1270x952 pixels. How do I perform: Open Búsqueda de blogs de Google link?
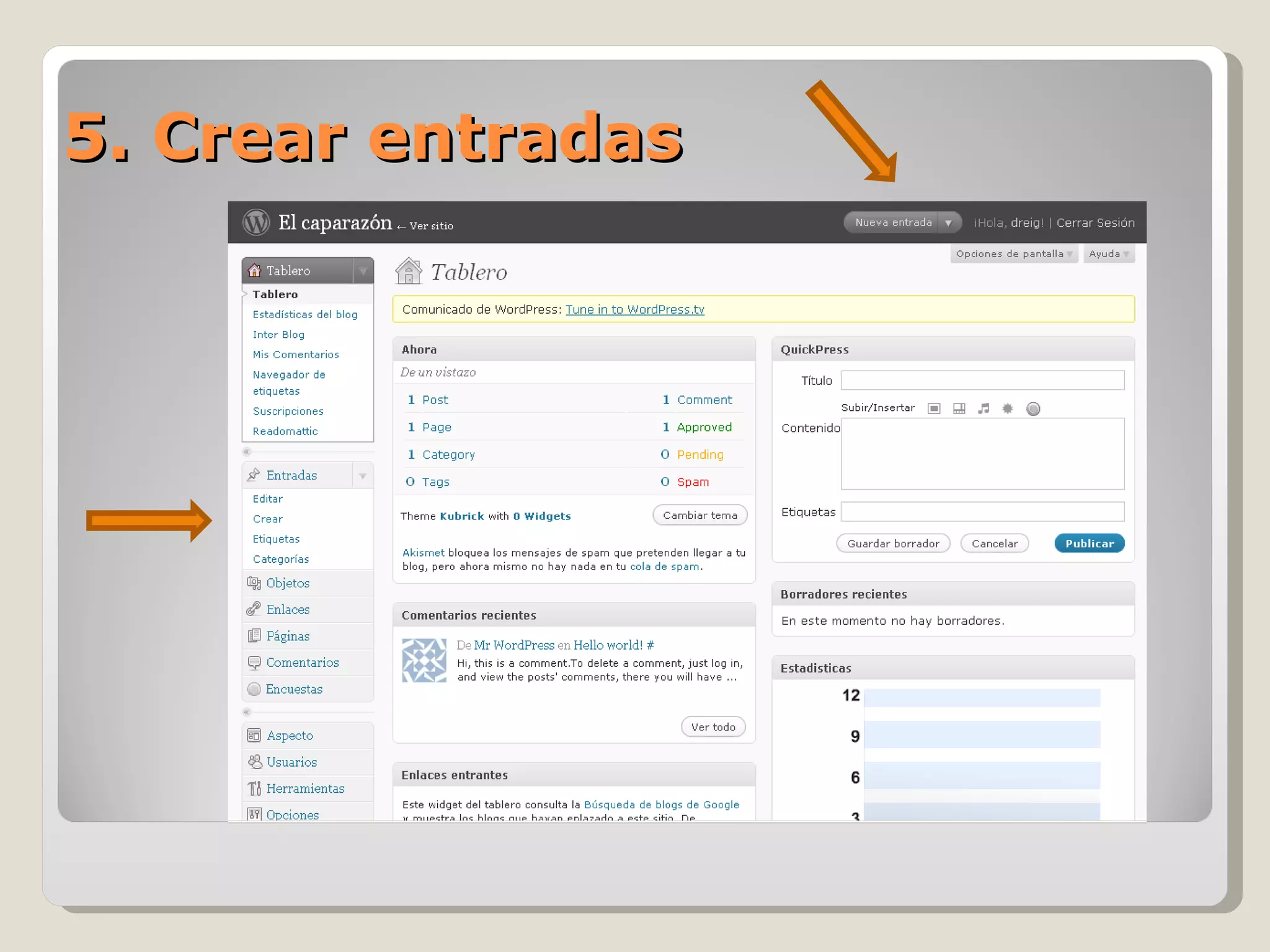[662, 804]
